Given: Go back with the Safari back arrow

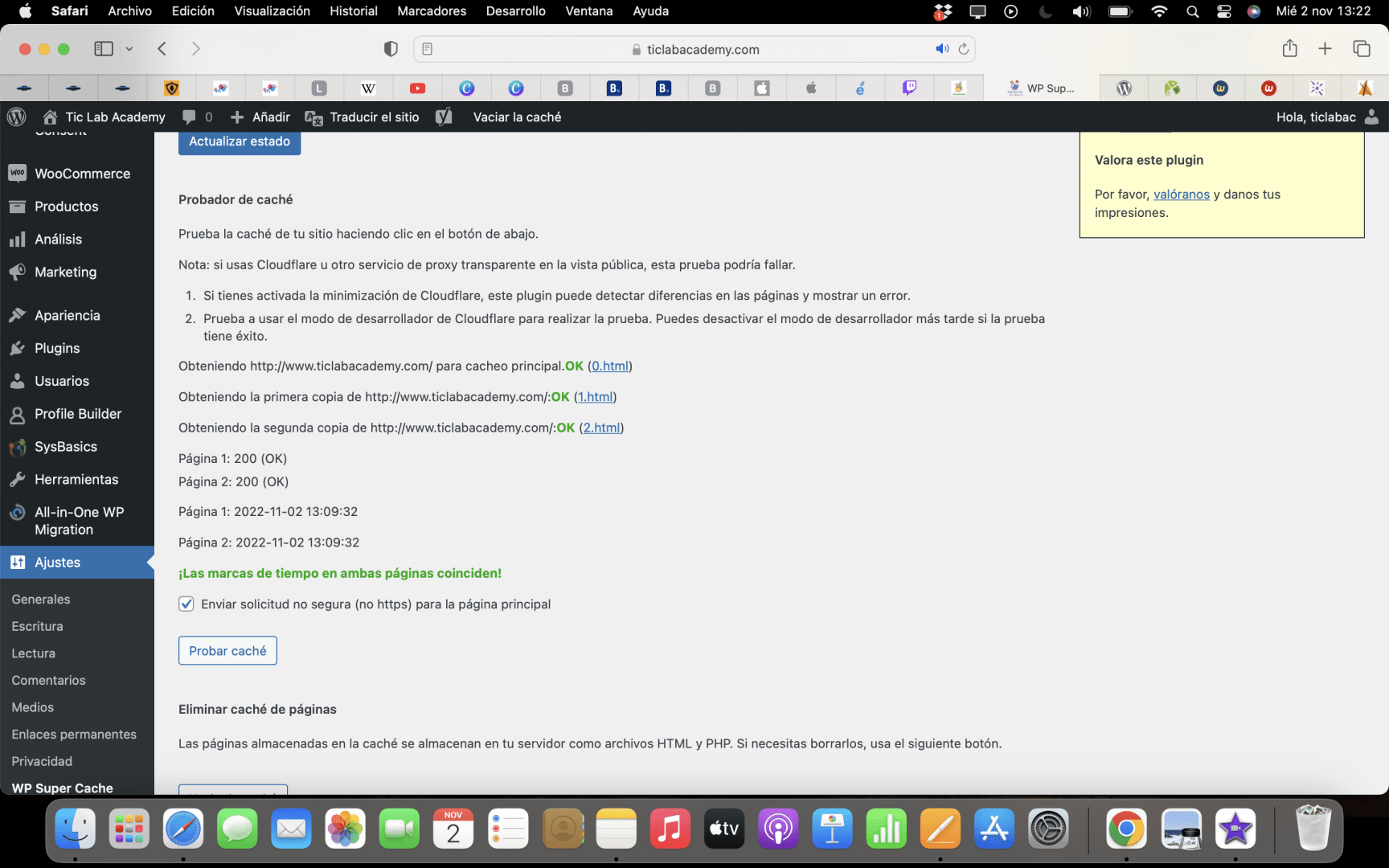Looking at the screenshot, I should [x=162, y=49].
